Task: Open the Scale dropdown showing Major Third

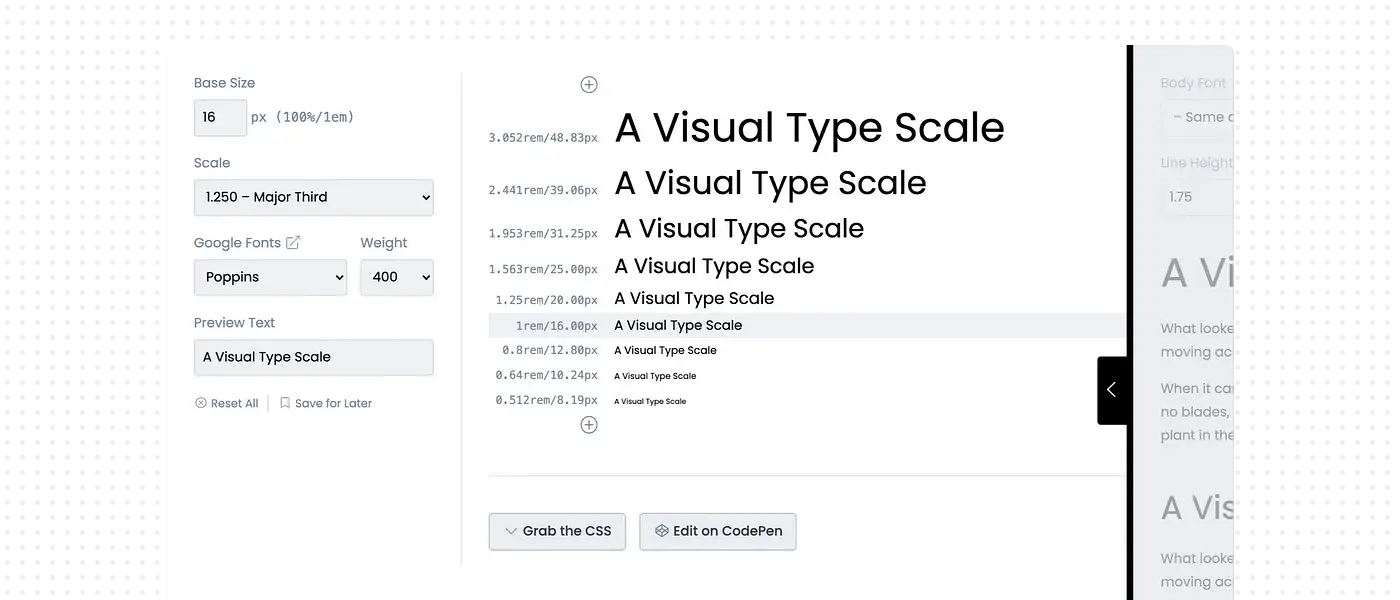Action: (x=313, y=197)
